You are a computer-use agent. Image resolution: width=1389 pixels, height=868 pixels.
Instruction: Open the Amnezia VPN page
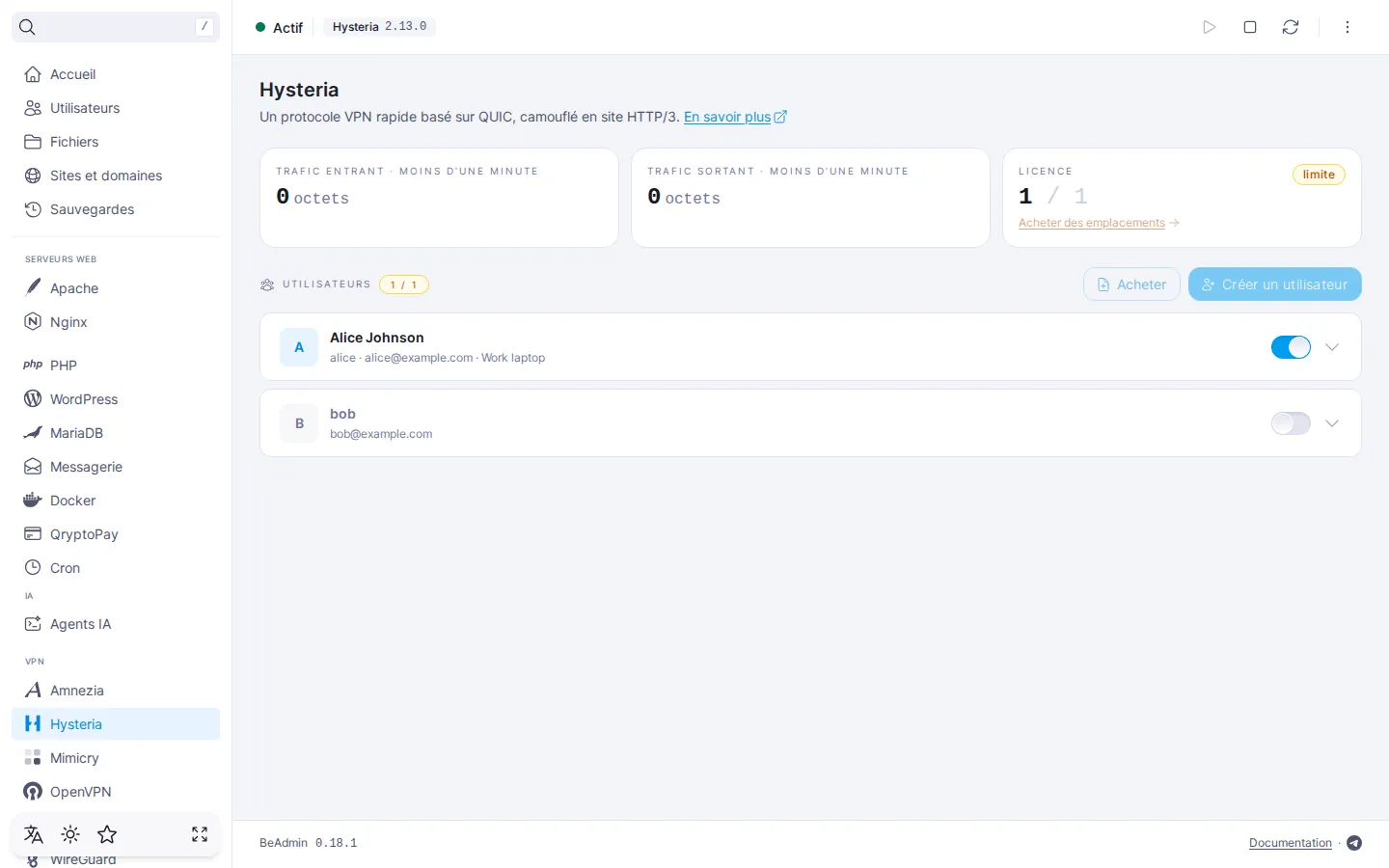(116, 691)
